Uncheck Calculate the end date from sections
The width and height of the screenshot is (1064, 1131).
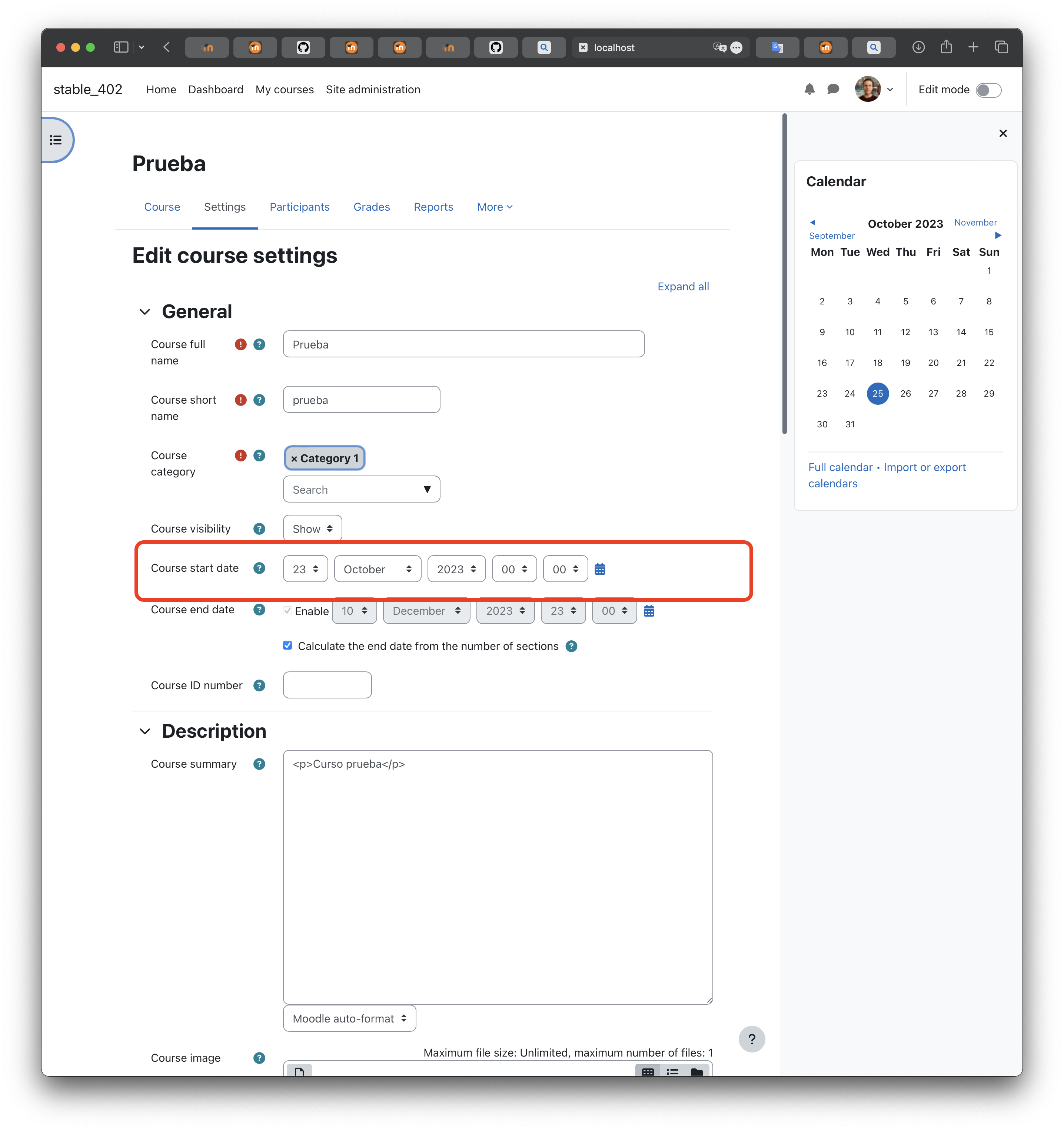[287, 645]
